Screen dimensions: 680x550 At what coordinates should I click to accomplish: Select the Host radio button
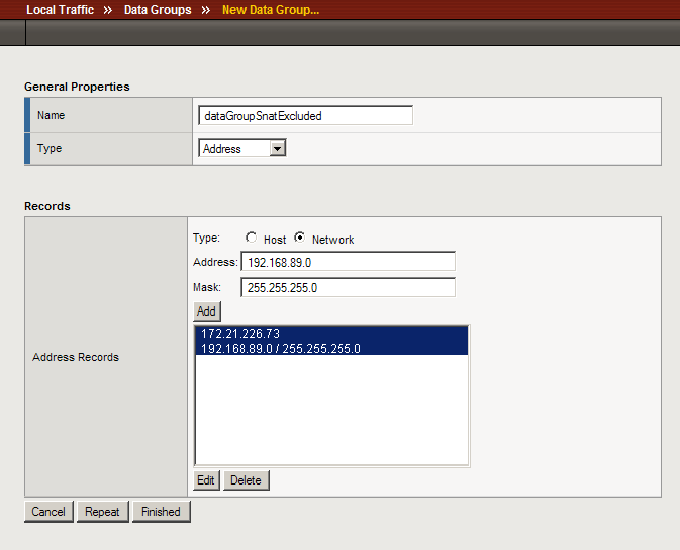pos(252,239)
